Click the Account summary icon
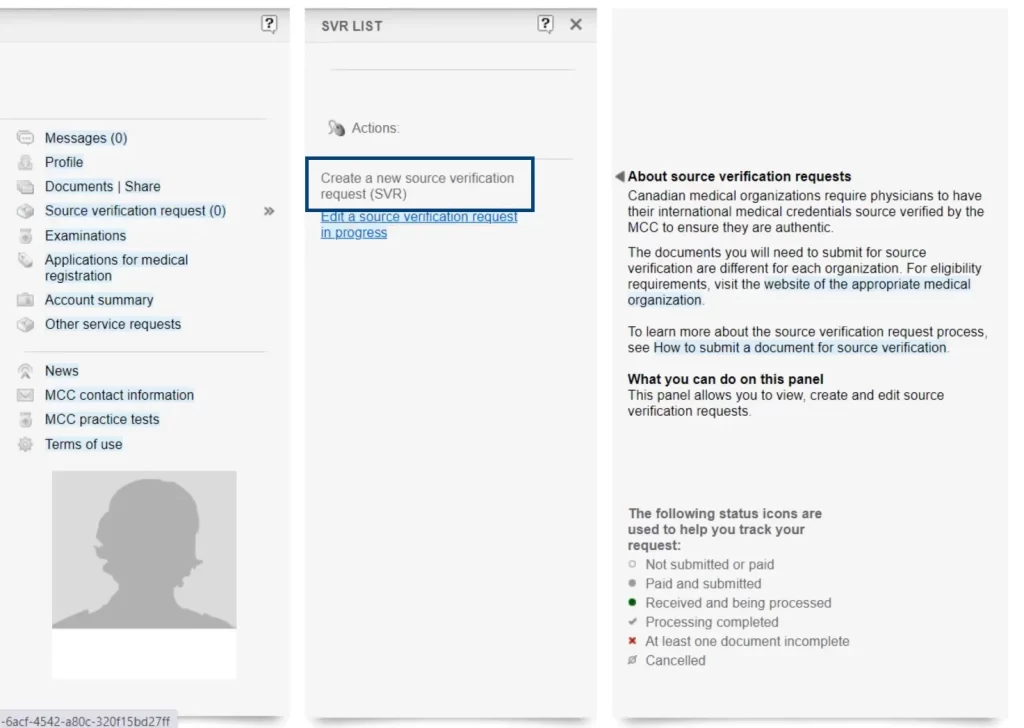Image resolution: width=1024 pixels, height=728 pixels. coord(26,300)
